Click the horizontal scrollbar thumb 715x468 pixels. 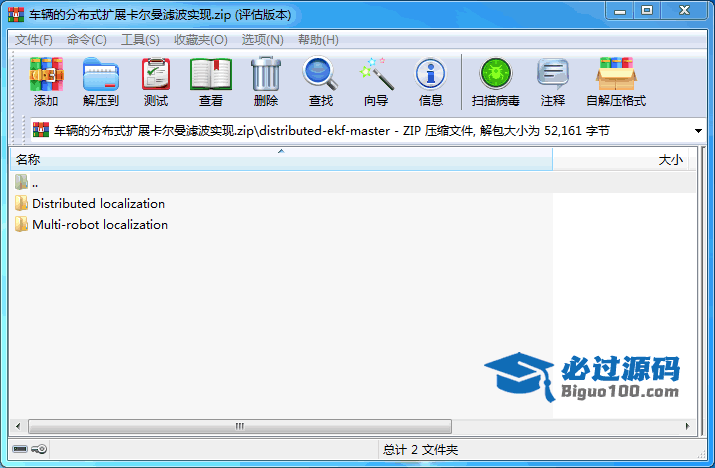(x=240, y=426)
